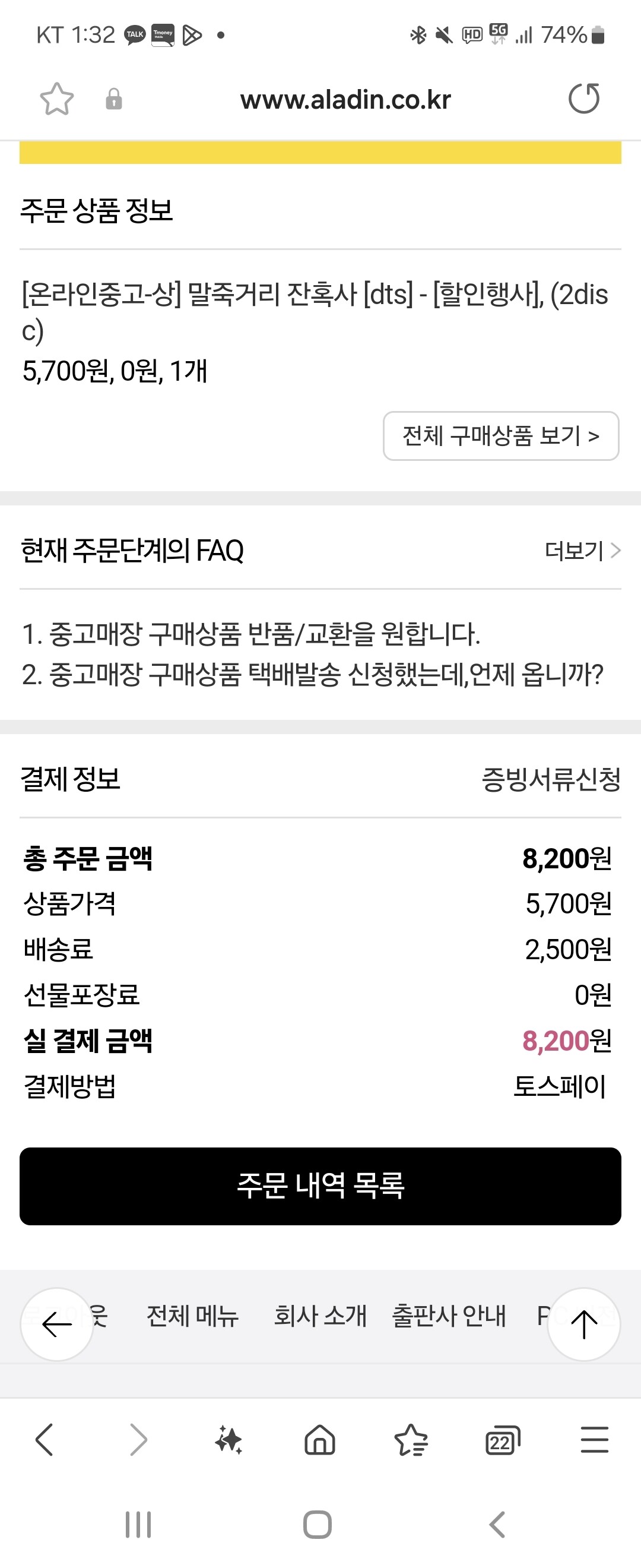Open the AI sparkle assistant icon
Image resolution: width=641 pixels, height=1568 pixels.
229,1440
